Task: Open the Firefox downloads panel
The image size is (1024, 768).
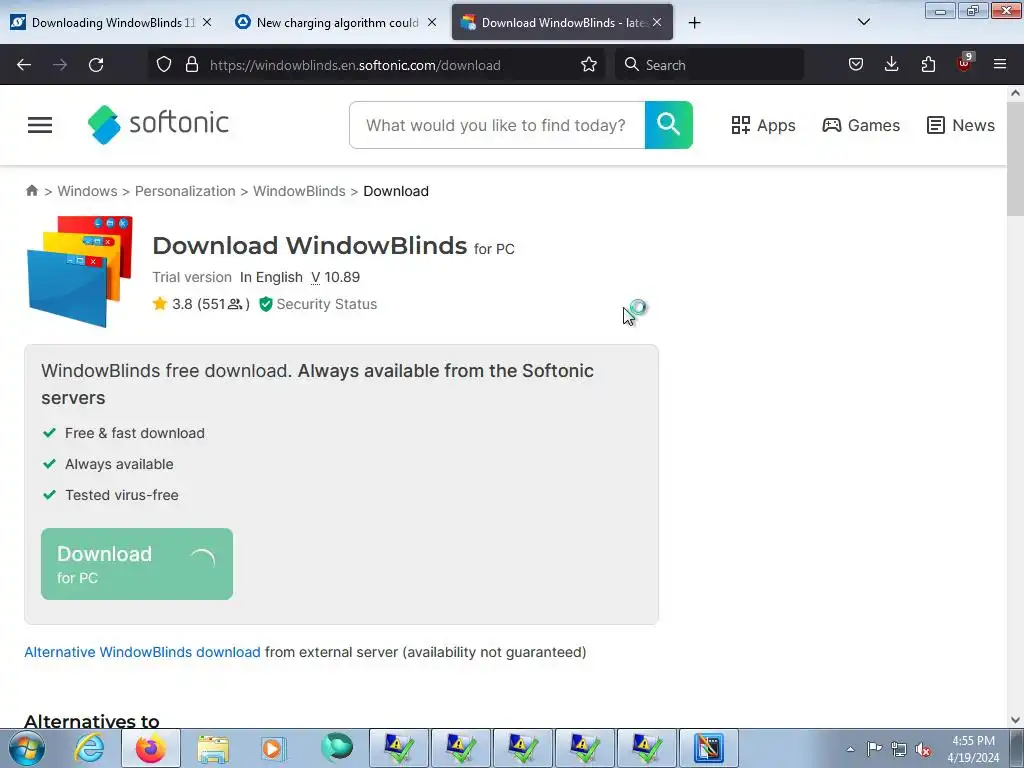Action: pos(891,65)
